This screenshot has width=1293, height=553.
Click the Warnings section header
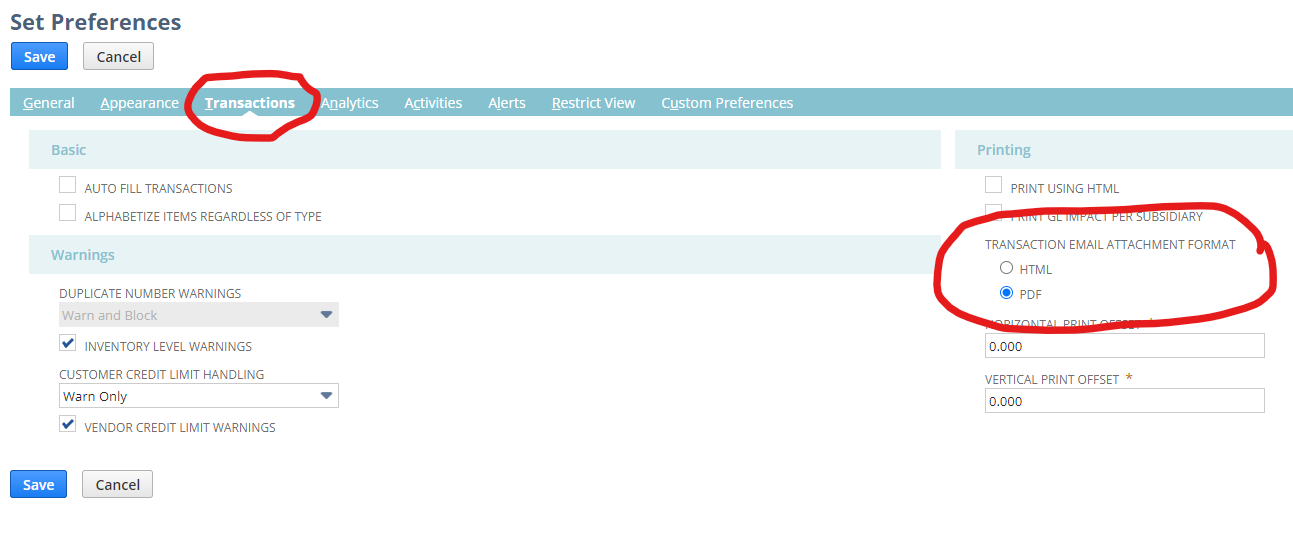point(485,255)
